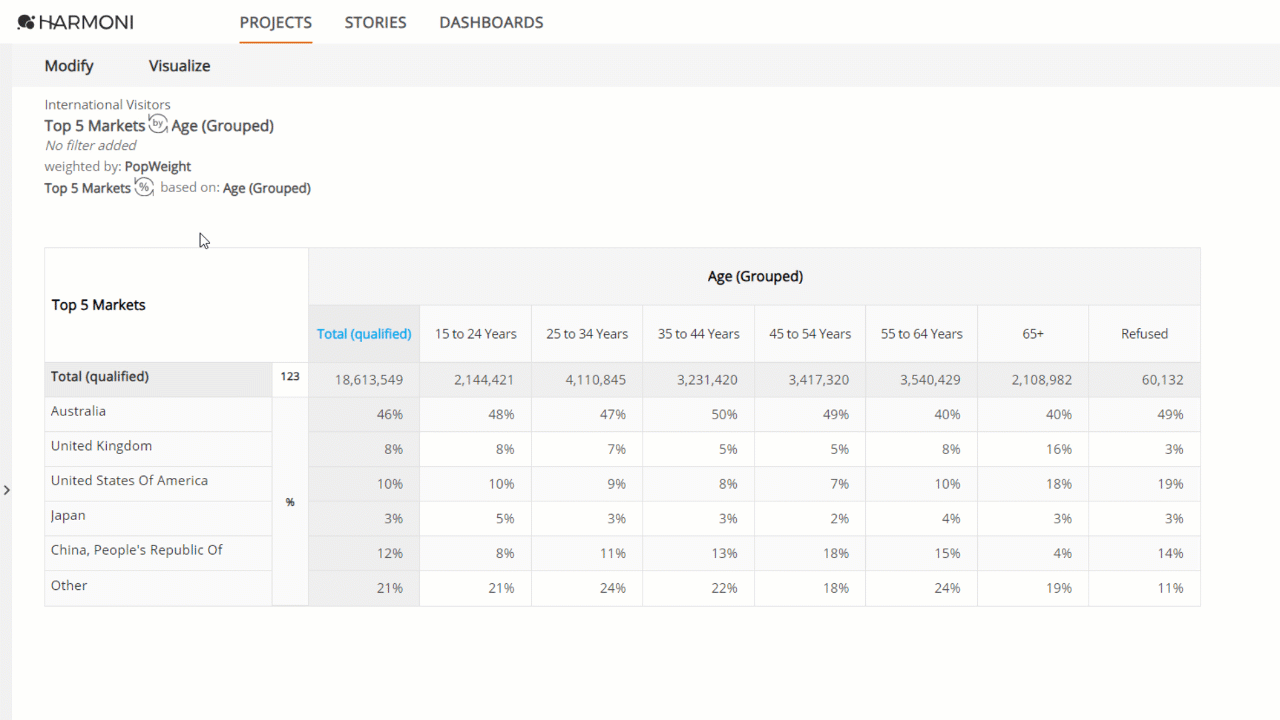Click the International Visitors project name
The width and height of the screenshot is (1280, 720).
tap(107, 104)
